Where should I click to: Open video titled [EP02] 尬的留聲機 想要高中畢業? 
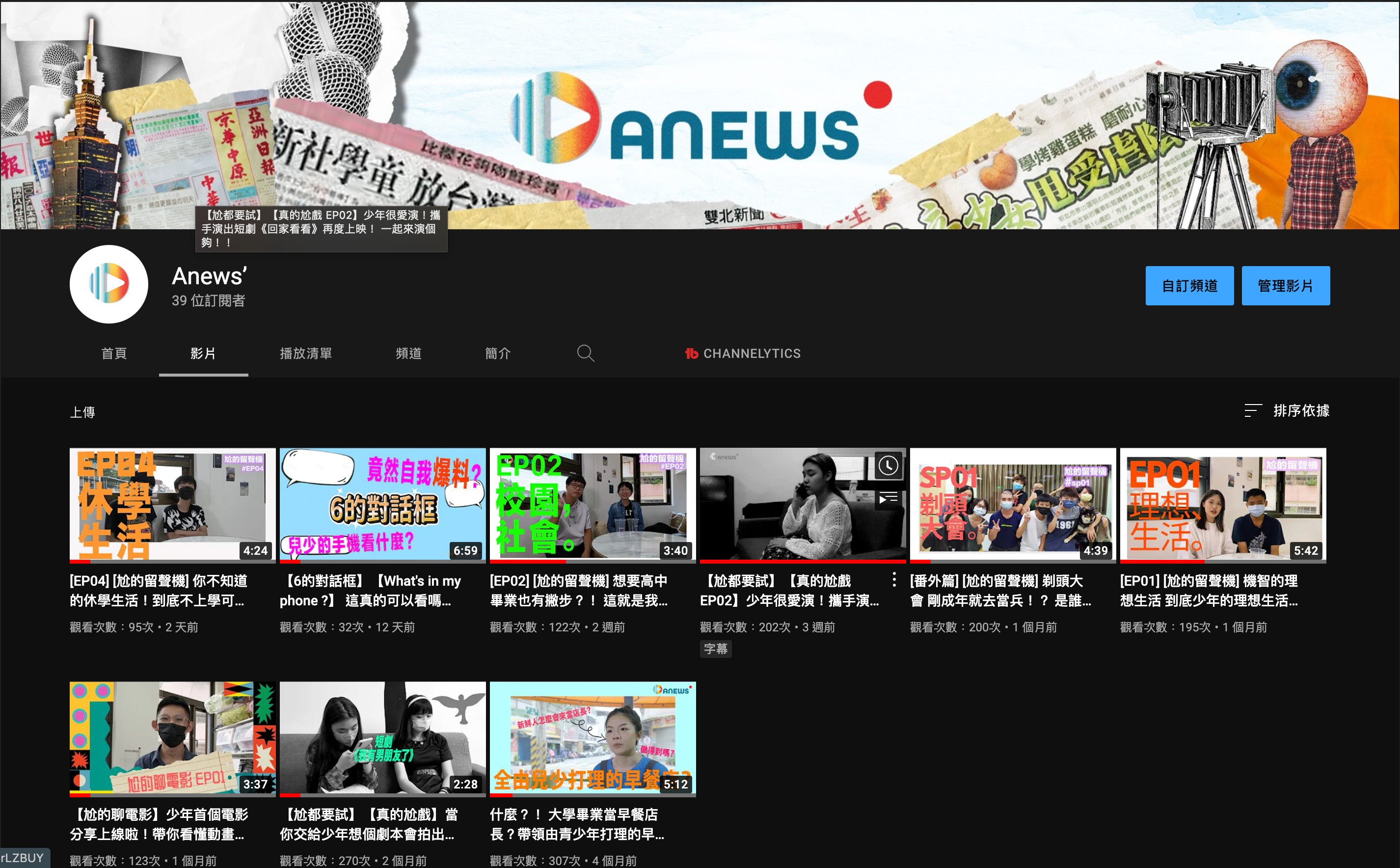[x=579, y=591]
